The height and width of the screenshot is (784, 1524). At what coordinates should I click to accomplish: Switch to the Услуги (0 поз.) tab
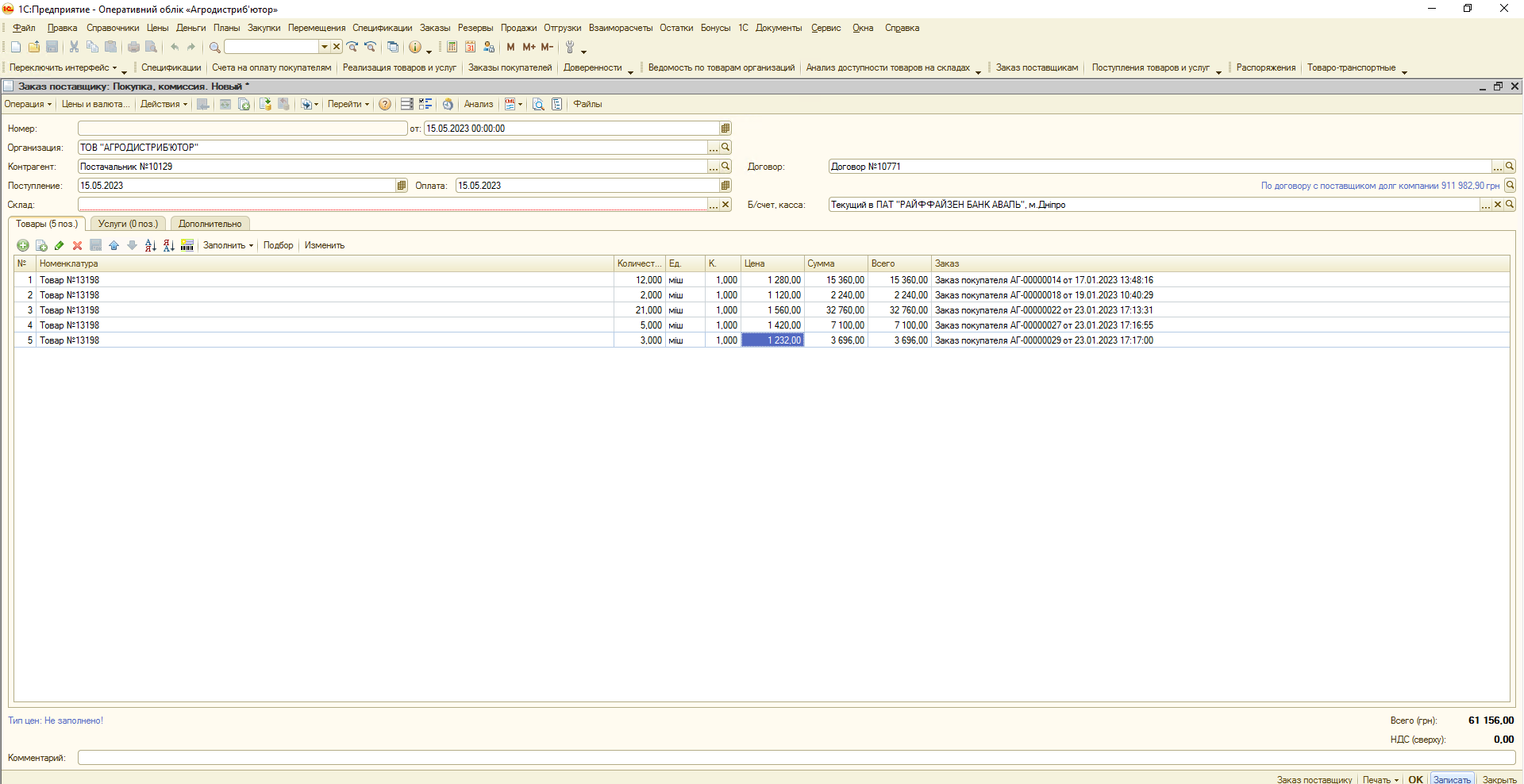coord(128,225)
